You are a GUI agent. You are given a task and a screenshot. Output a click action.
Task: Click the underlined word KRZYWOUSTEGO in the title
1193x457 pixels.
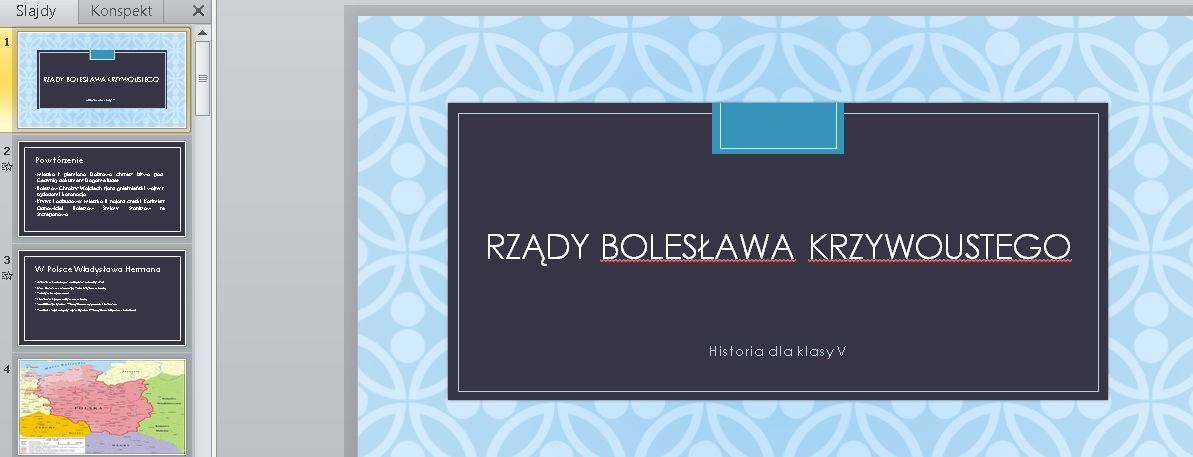[x=938, y=246]
